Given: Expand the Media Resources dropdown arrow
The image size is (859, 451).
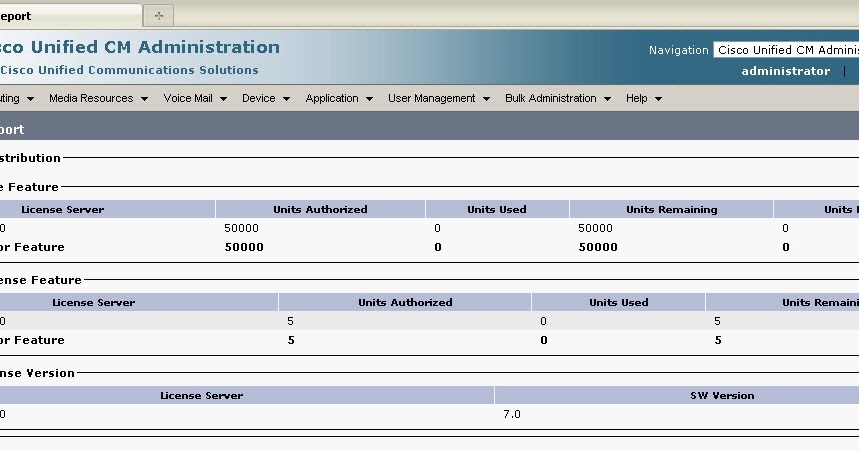Looking at the screenshot, I should [144, 99].
